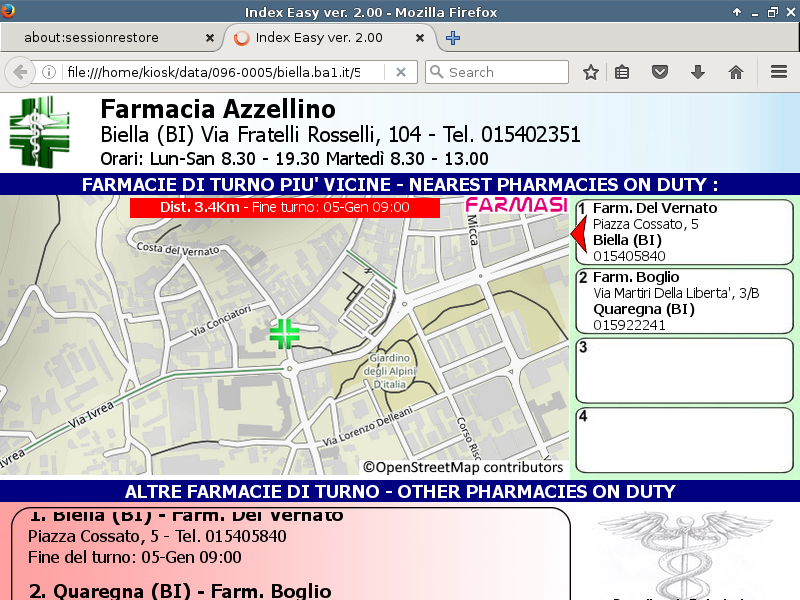
Task: Click the green pharmacy cross logo
Action: [40, 131]
